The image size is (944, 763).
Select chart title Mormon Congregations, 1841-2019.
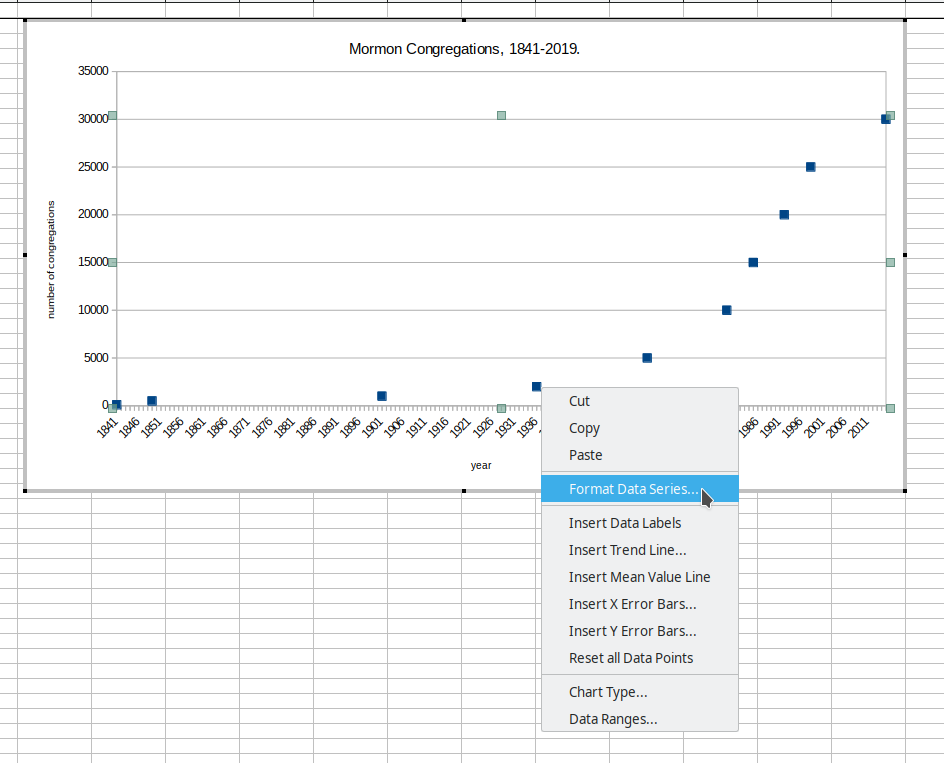[464, 49]
